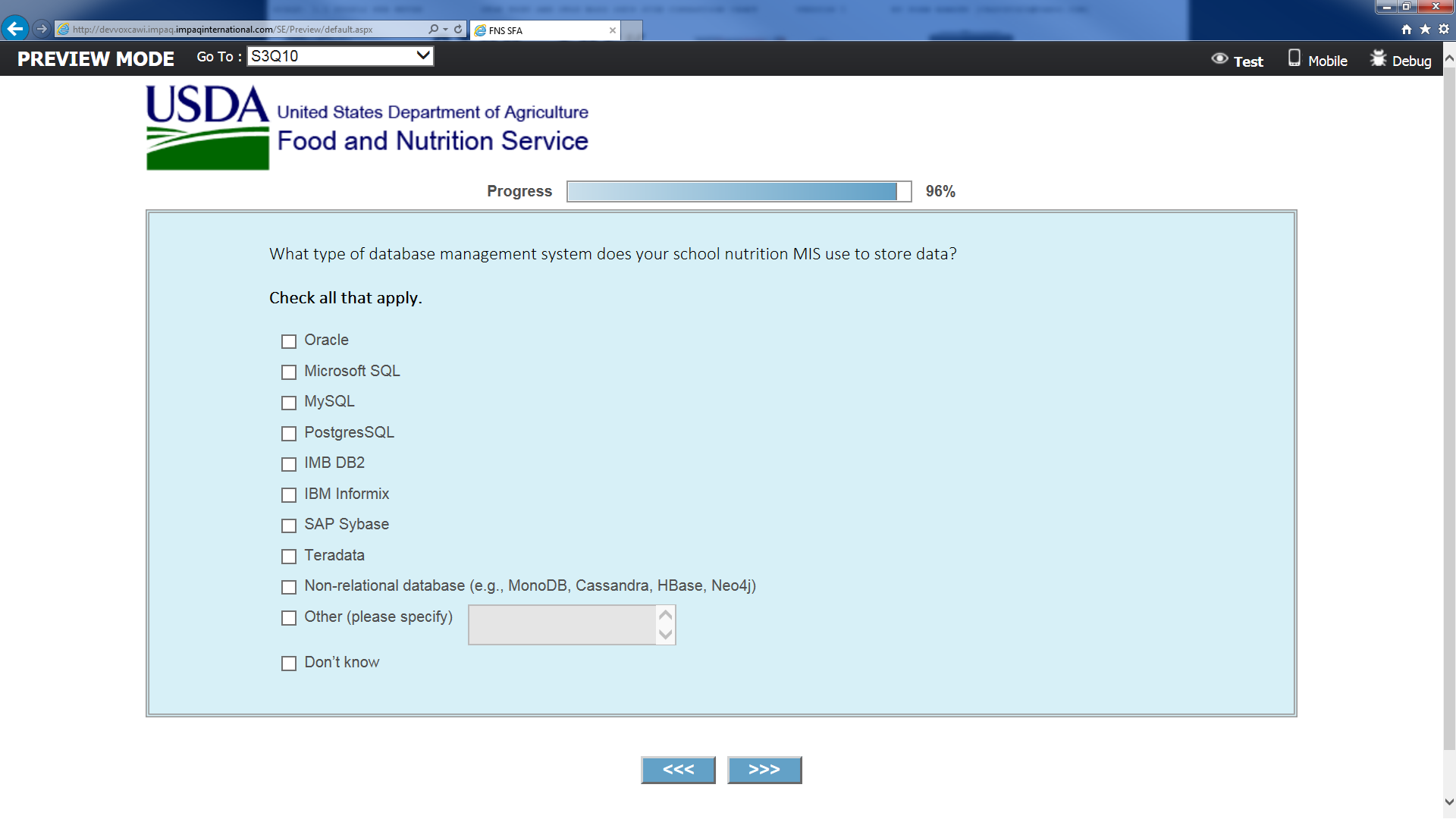The width and height of the screenshot is (1456, 819).
Task: Click the browser forward arrow icon
Action: coord(42,29)
